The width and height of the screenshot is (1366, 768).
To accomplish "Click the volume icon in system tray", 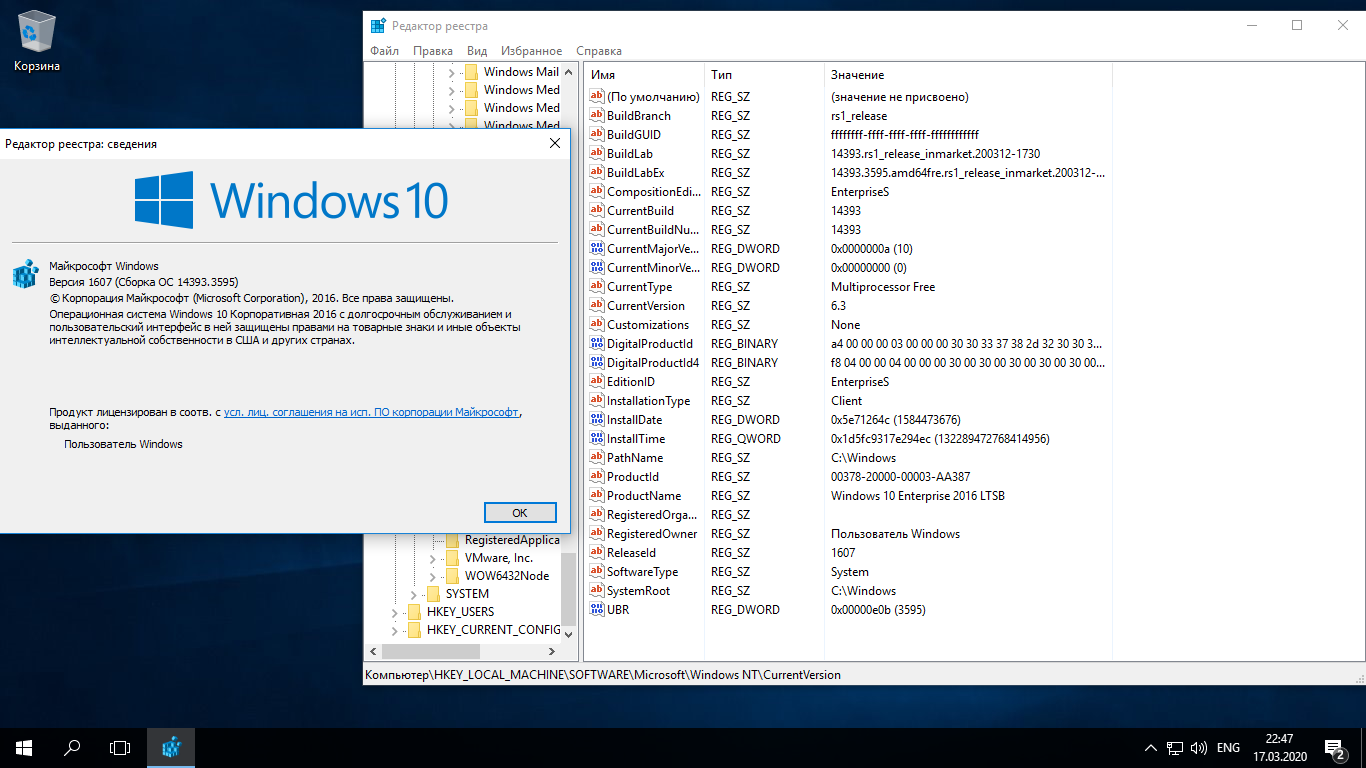I will click(x=1197, y=748).
